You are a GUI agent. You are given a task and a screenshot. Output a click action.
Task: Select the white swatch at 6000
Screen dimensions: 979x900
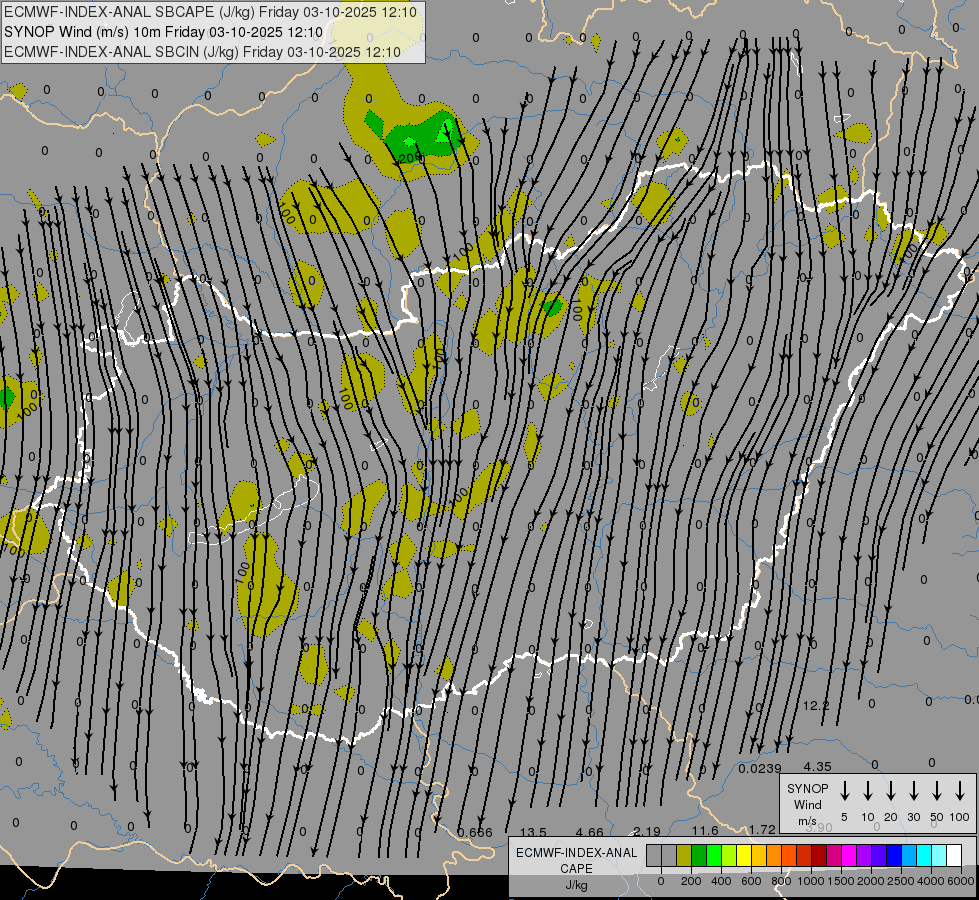click(954, 855)
